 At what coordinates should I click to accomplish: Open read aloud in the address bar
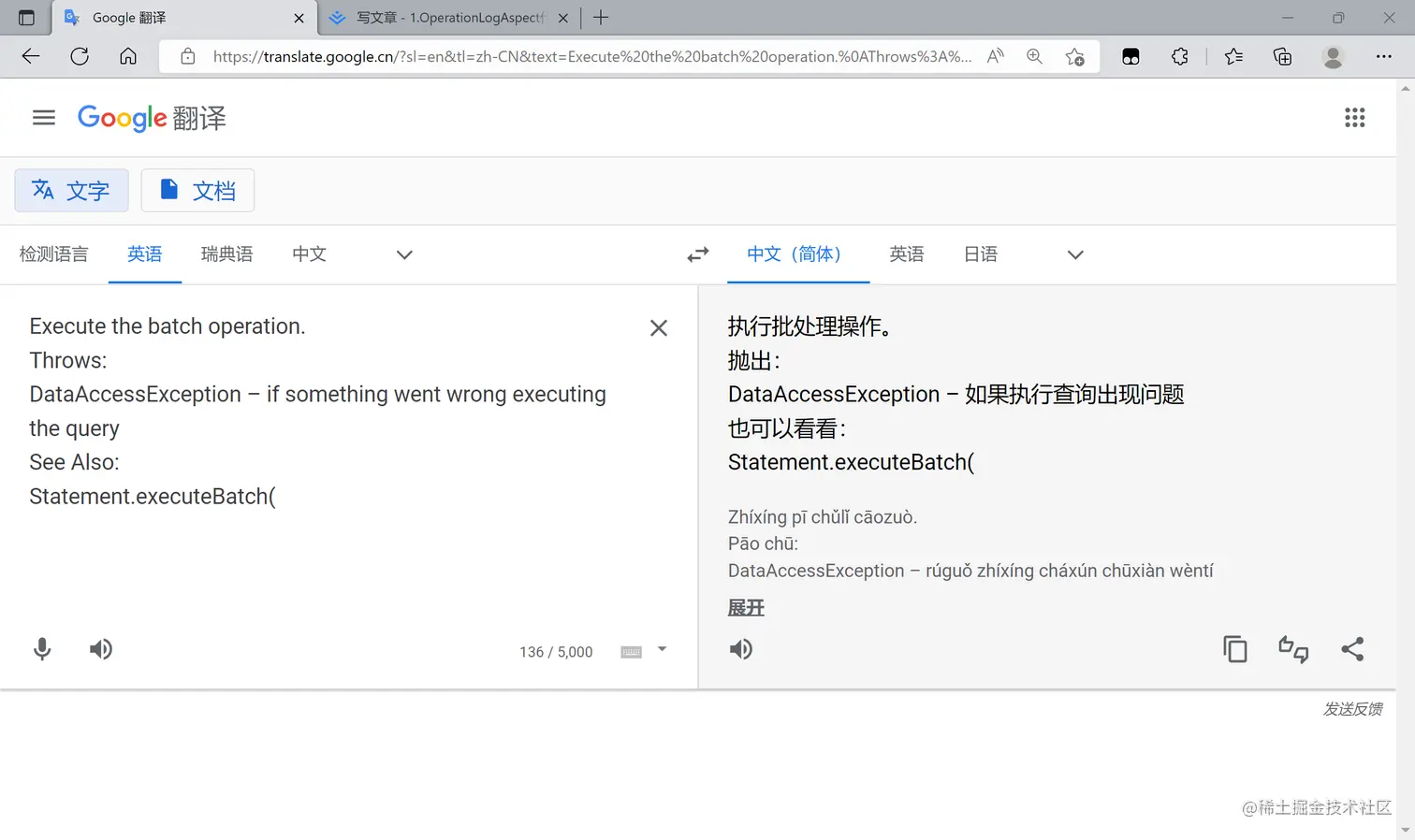click(996, 56)
